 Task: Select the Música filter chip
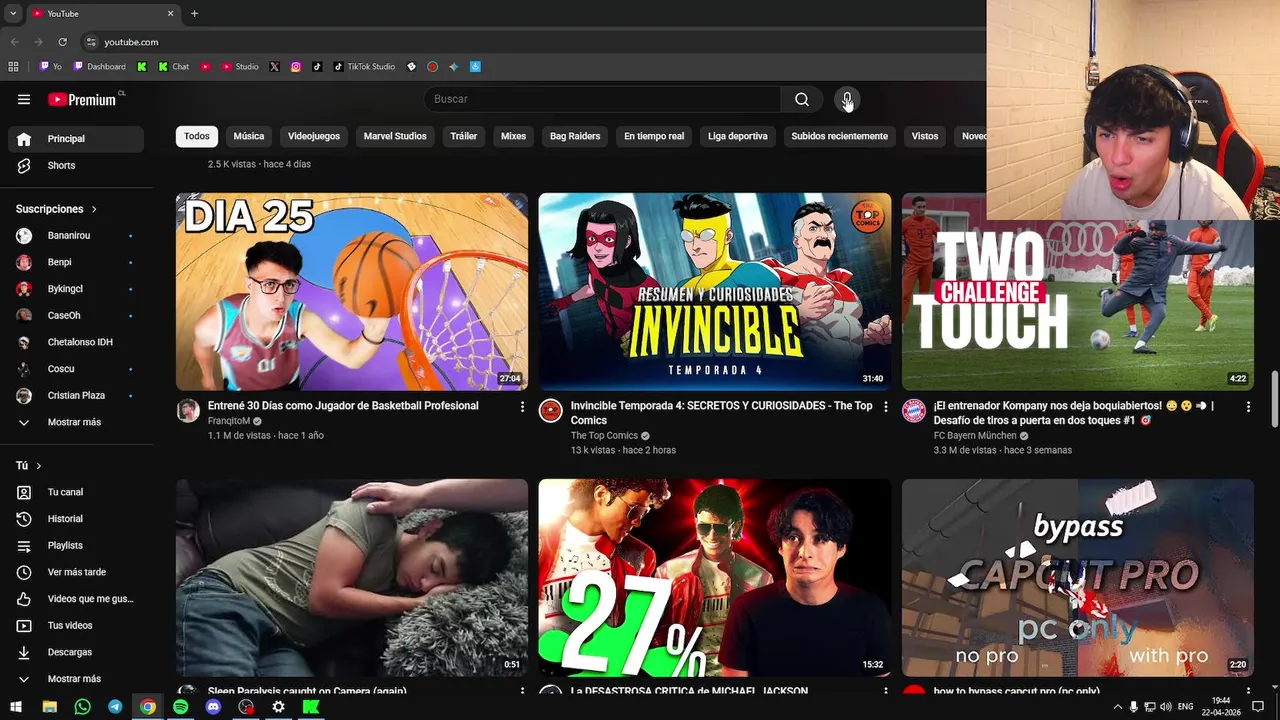(x=249, y=136)
